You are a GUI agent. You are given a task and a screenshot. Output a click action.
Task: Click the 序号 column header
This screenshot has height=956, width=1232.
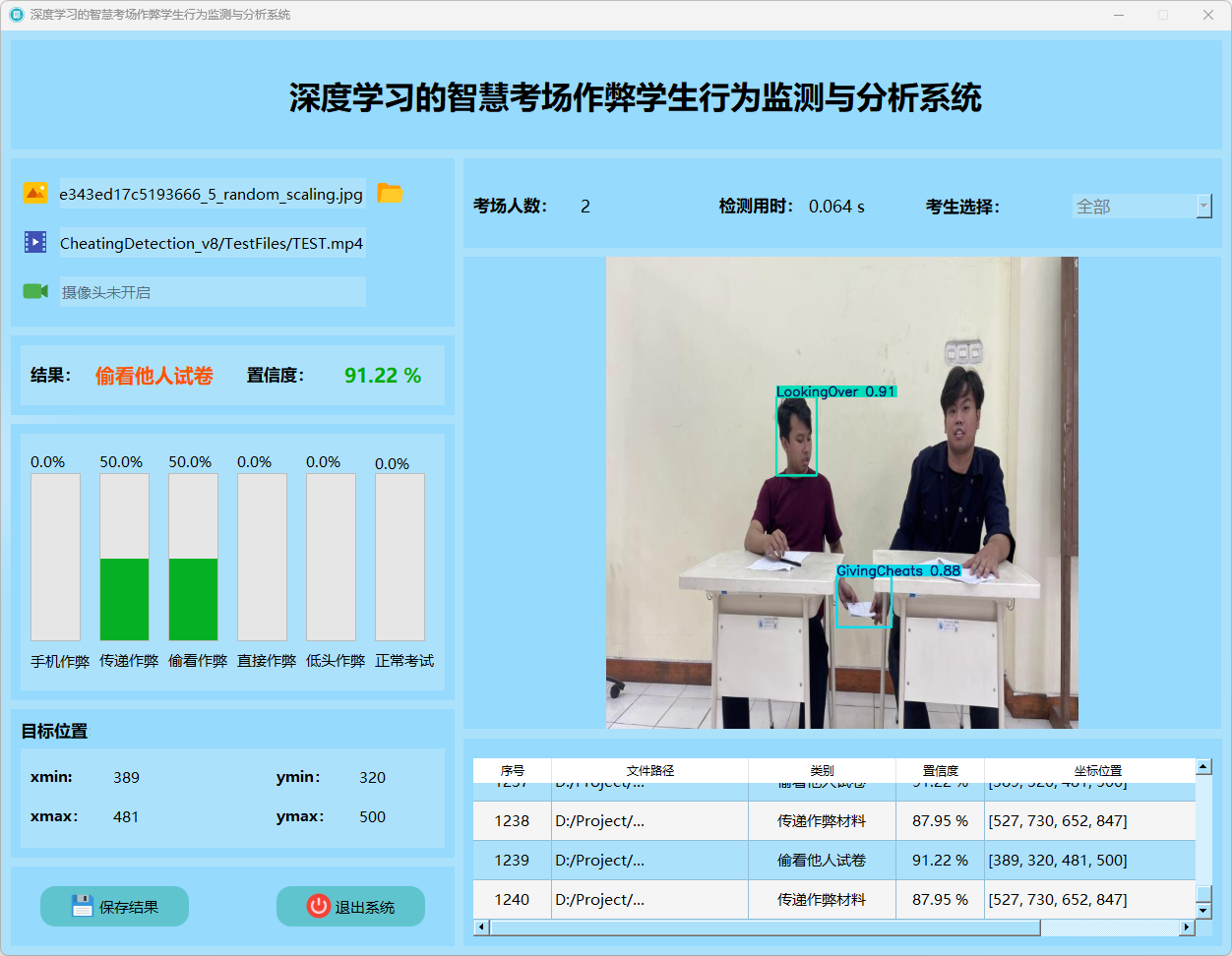[512, 770]
